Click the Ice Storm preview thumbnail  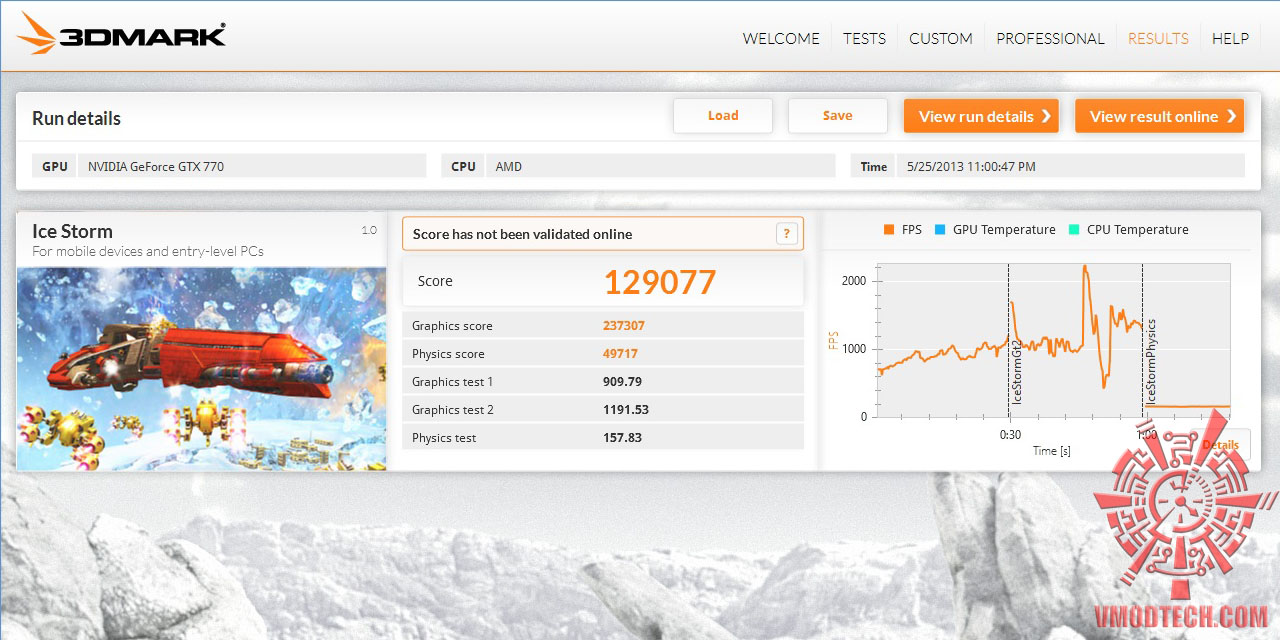coord(202,369)
